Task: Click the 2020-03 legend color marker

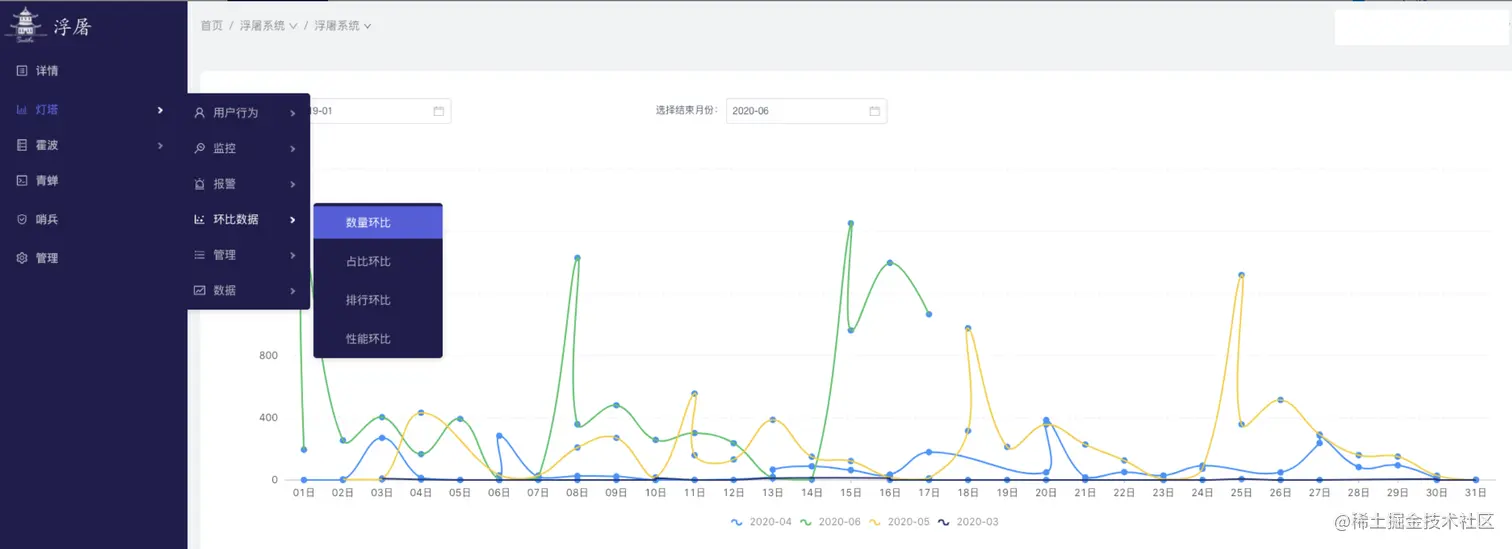Action: pyautogui.click(x=946, y=522)
